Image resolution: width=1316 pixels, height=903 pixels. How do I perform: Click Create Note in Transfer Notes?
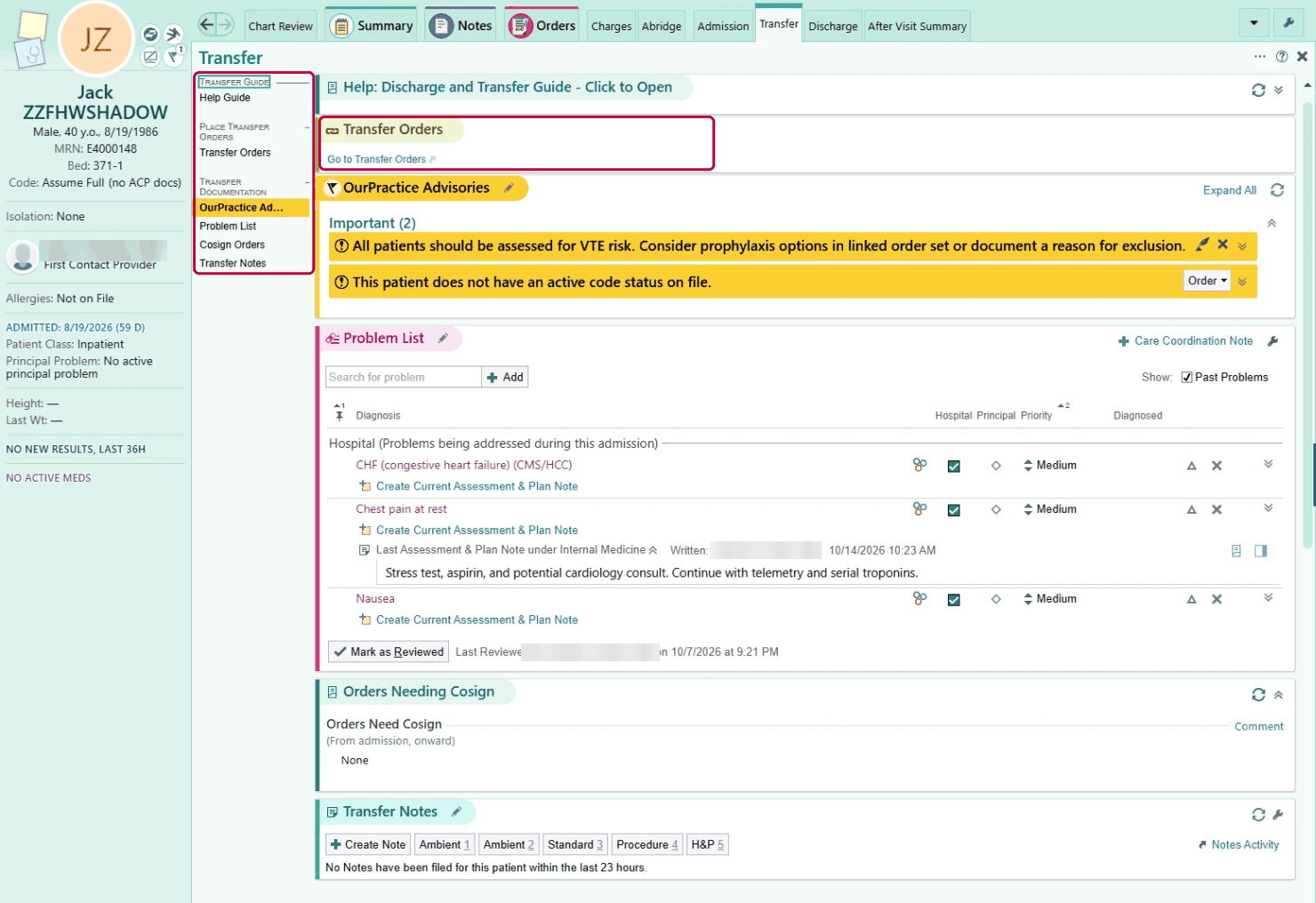367,844
